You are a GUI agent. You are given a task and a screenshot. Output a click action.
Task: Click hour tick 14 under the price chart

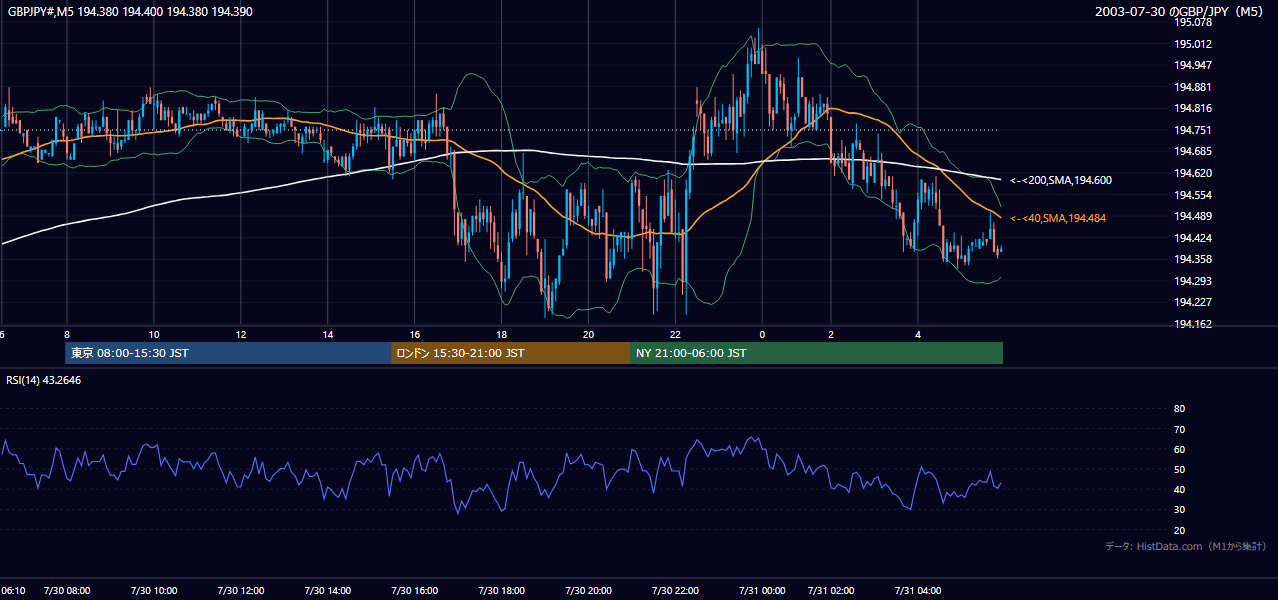328,334
